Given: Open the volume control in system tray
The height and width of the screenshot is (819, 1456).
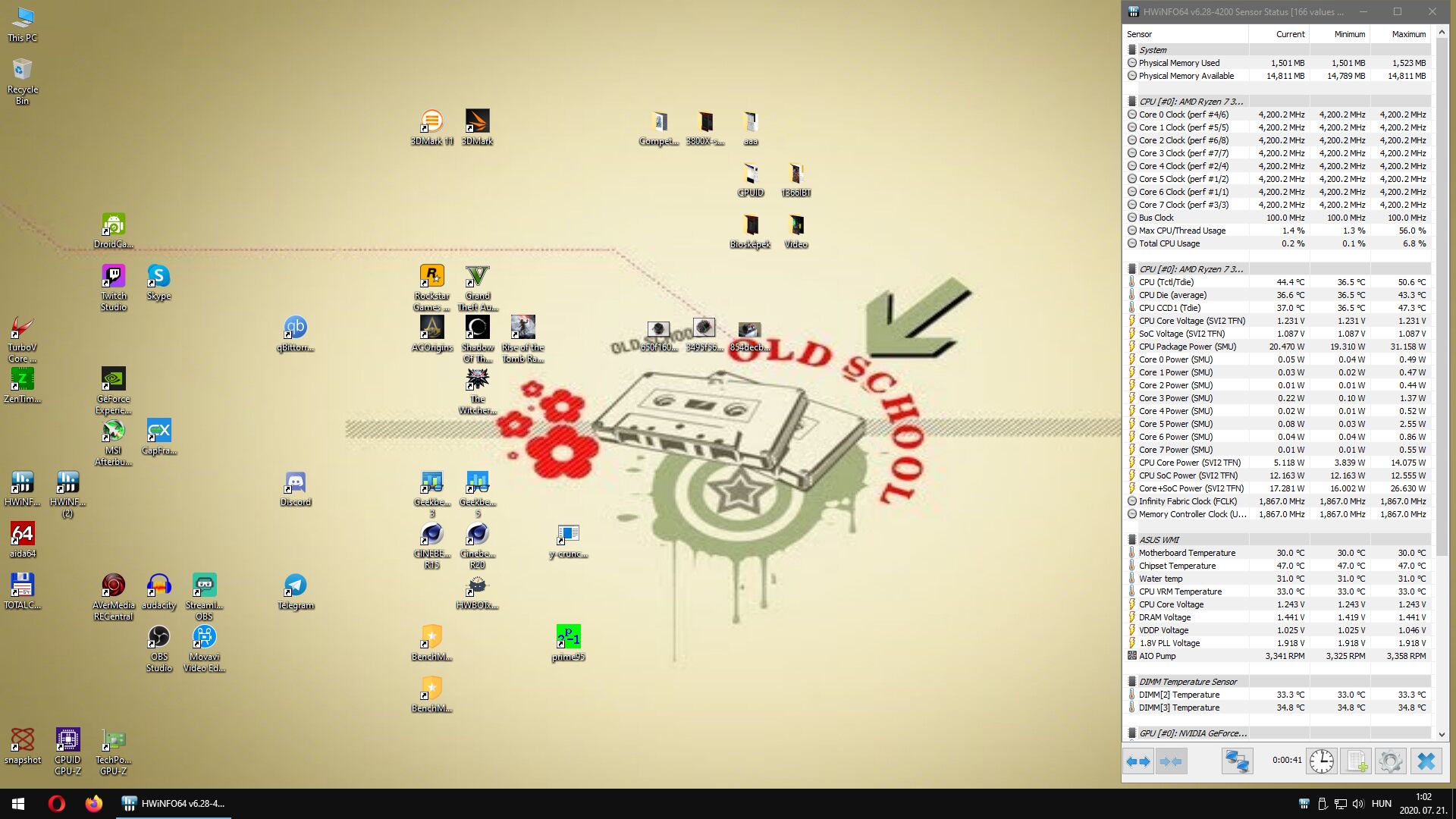Looking at the screenshot, I should click(1357, 804).
